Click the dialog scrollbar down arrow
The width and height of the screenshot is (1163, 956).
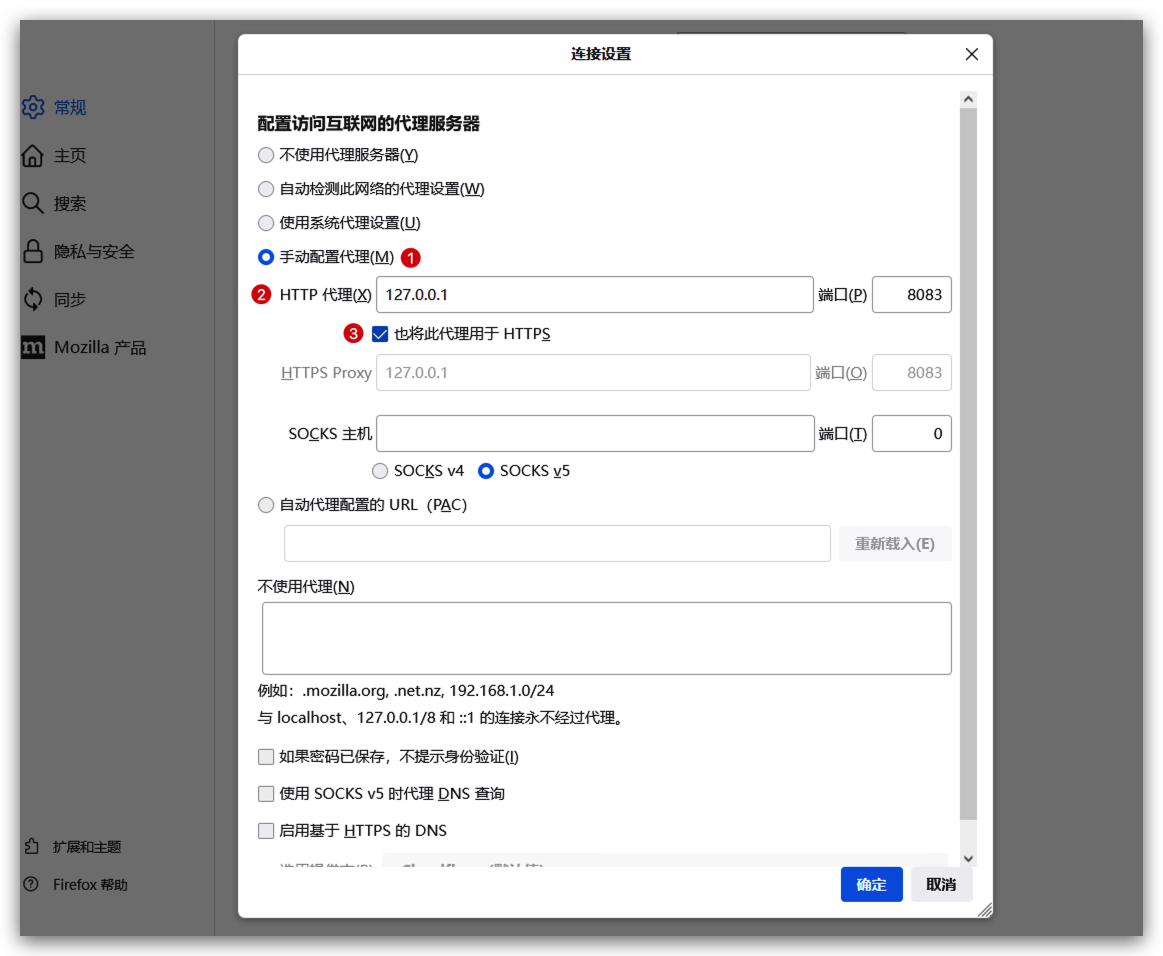tap(967, 858)
